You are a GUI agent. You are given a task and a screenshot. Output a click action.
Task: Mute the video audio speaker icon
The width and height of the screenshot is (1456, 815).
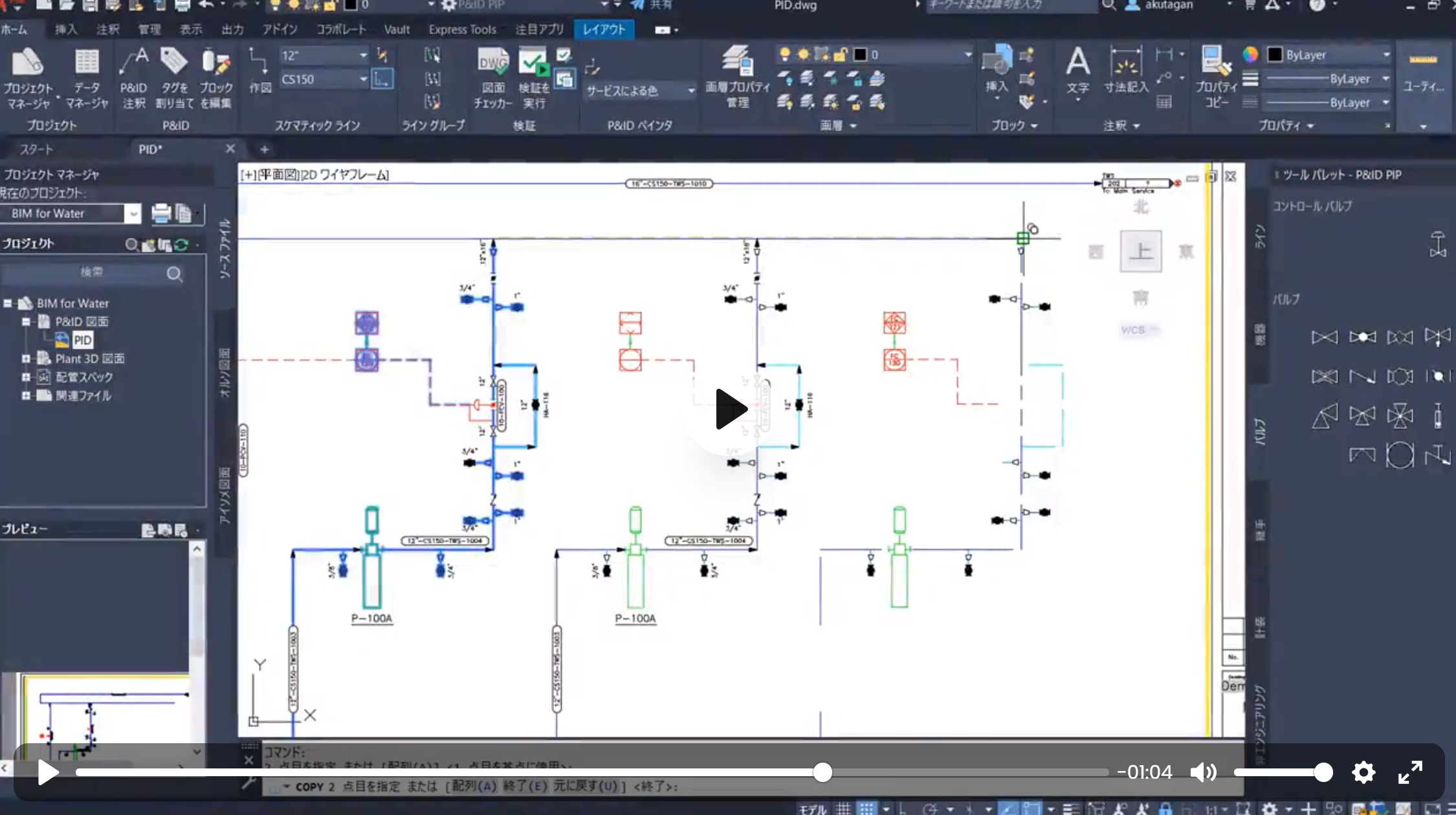click(1204, 771)
